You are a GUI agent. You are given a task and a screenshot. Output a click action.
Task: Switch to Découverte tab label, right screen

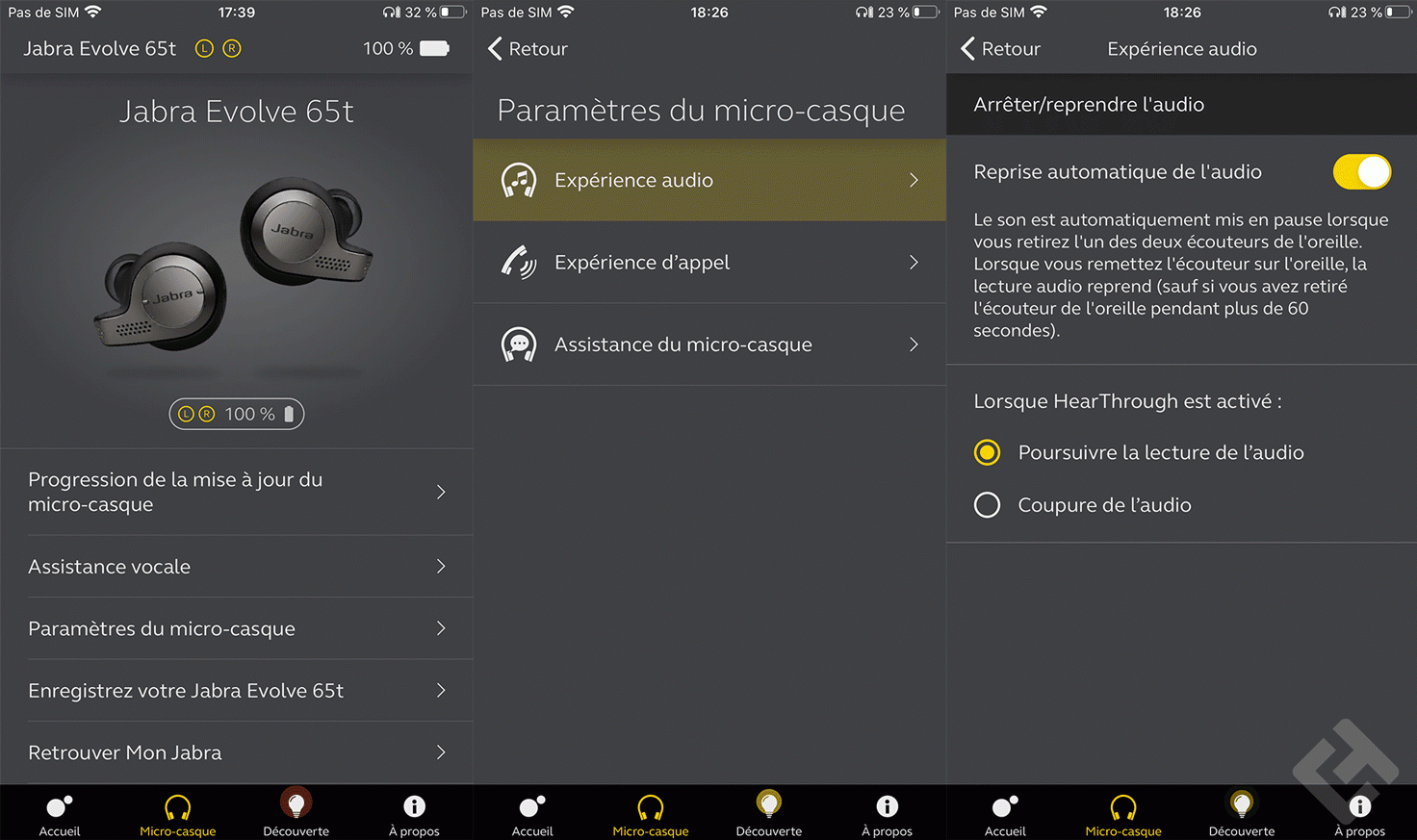point(1241,831)
